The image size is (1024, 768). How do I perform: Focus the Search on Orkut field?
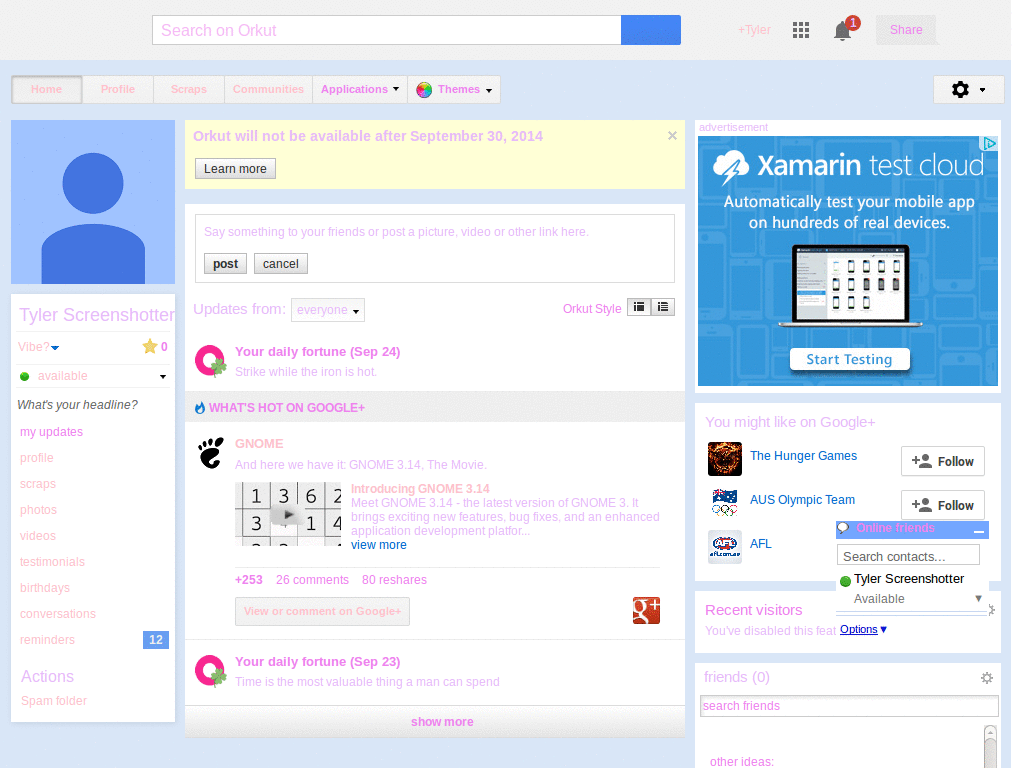pyautogui.click(x=387, y=30)
